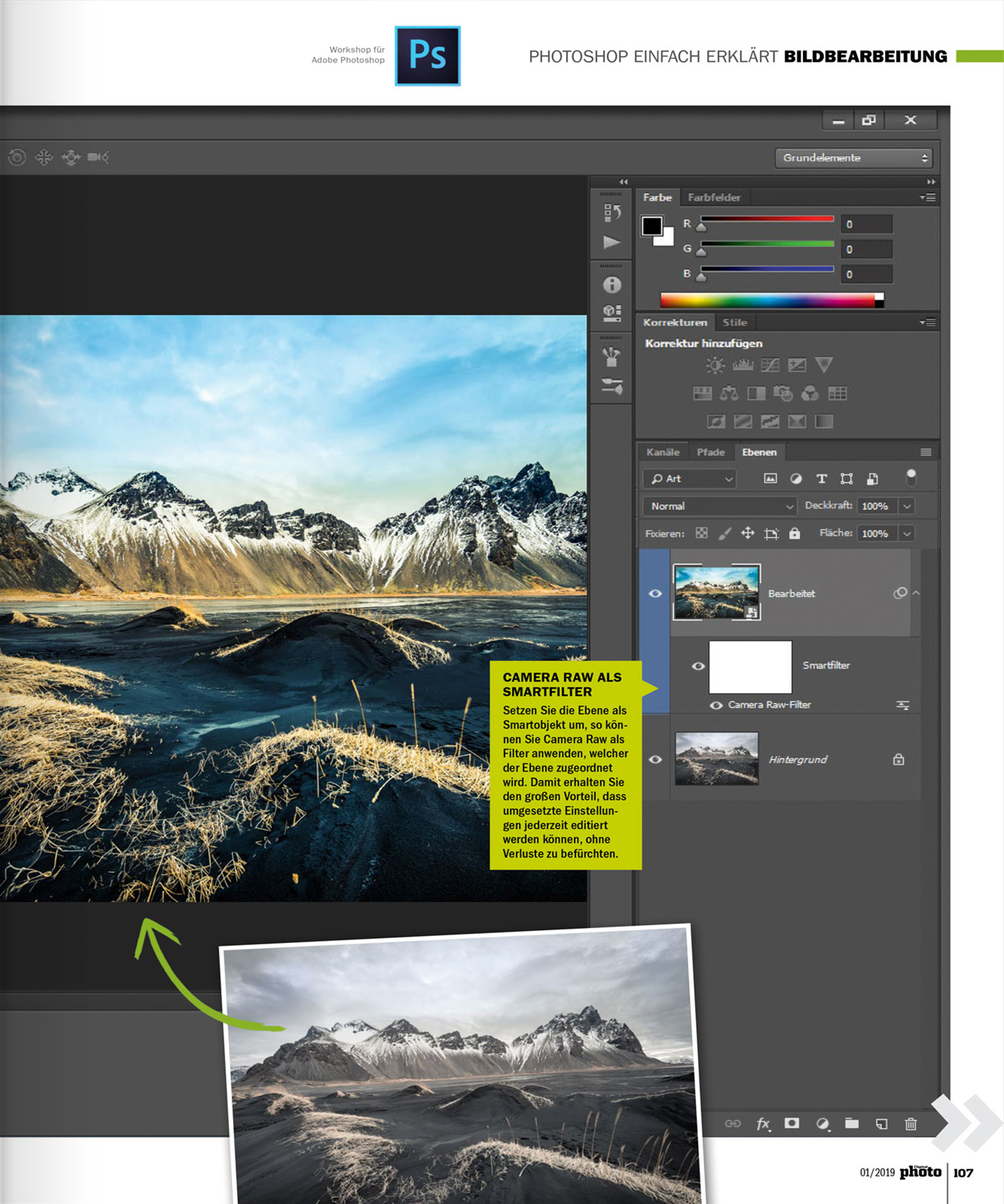Screen dimensions: 1004x1204
Task: Select the Smartfilter mask thumbnail
Action: tap(750, 667)
